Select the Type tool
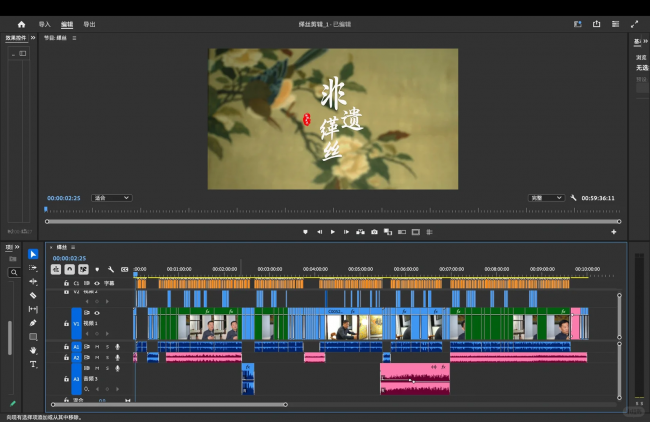The width and height of the screenshot is (650, 422). 33,365
